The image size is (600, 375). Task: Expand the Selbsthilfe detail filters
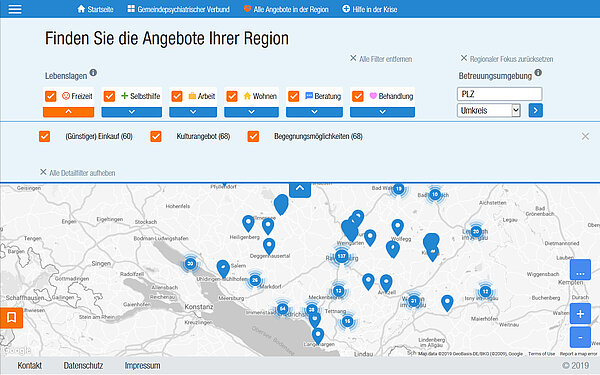[x=132, y=112]
